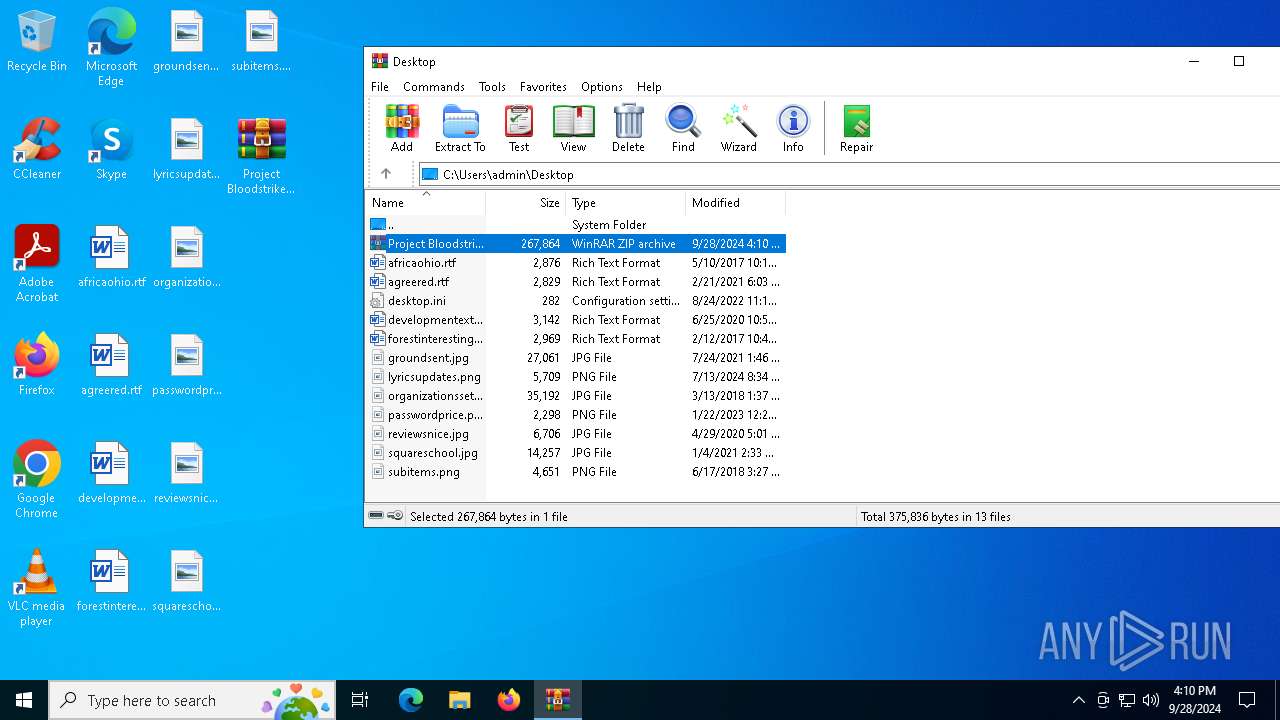Select groundsent.jpg in file list
Screen dimensions: 1280x720
(x=576, y=358)
